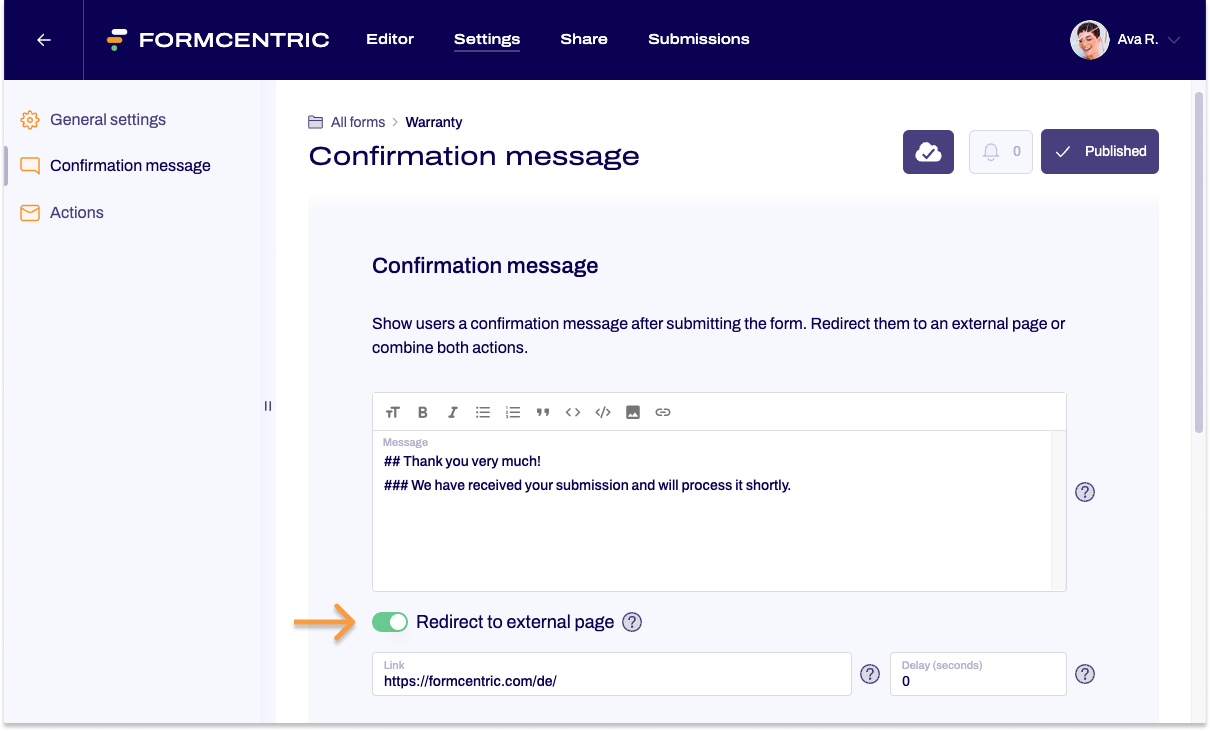Open the Editor section

click(389, 39)
